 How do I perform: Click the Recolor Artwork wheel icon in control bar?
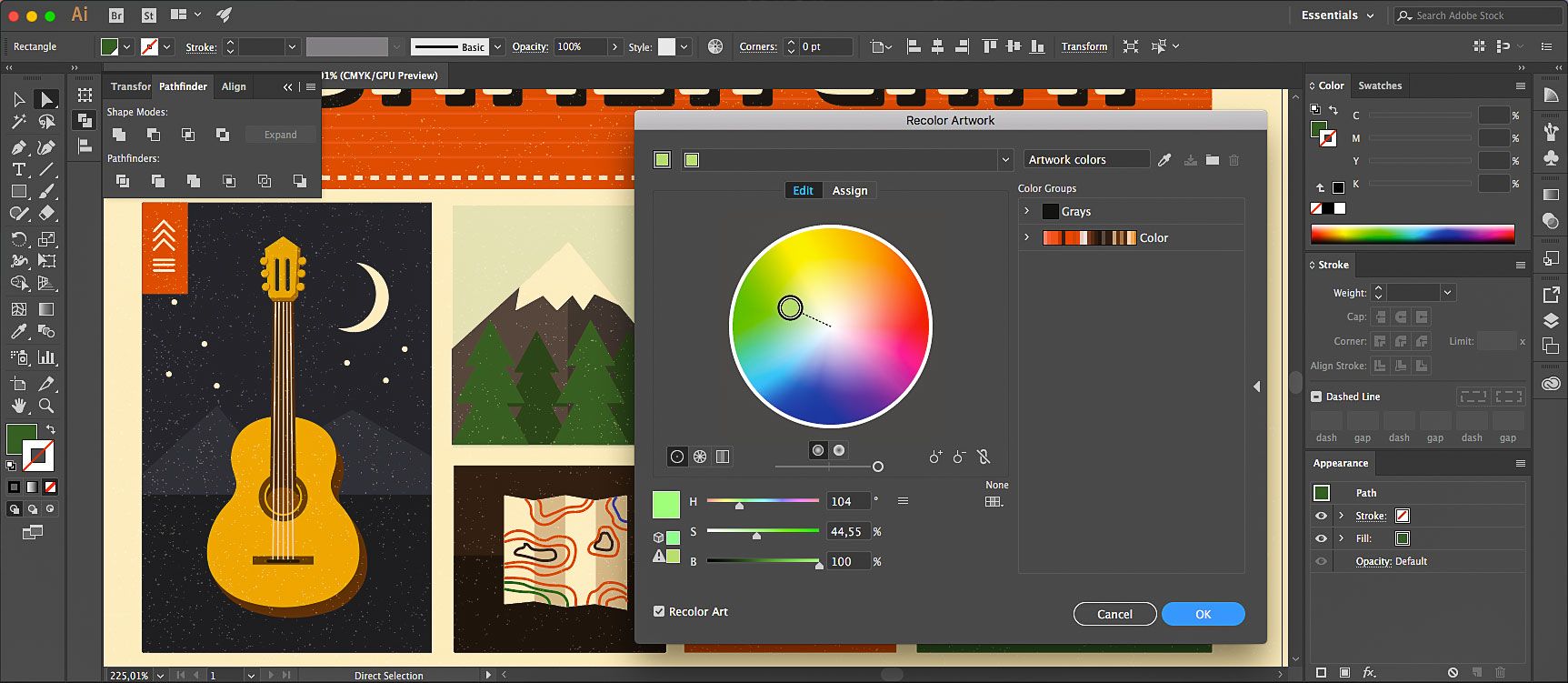(715, 46)
